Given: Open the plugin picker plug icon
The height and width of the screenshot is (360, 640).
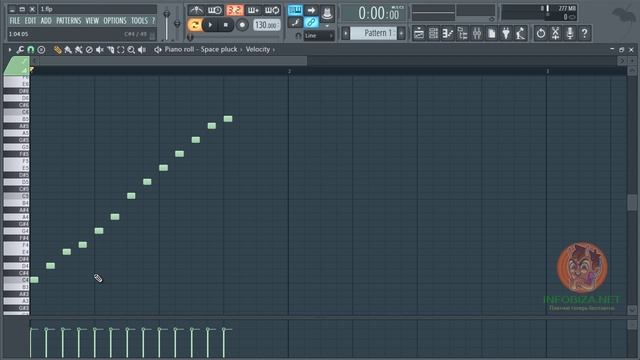Looking at the screenshot, I should (x=506, y=33).
